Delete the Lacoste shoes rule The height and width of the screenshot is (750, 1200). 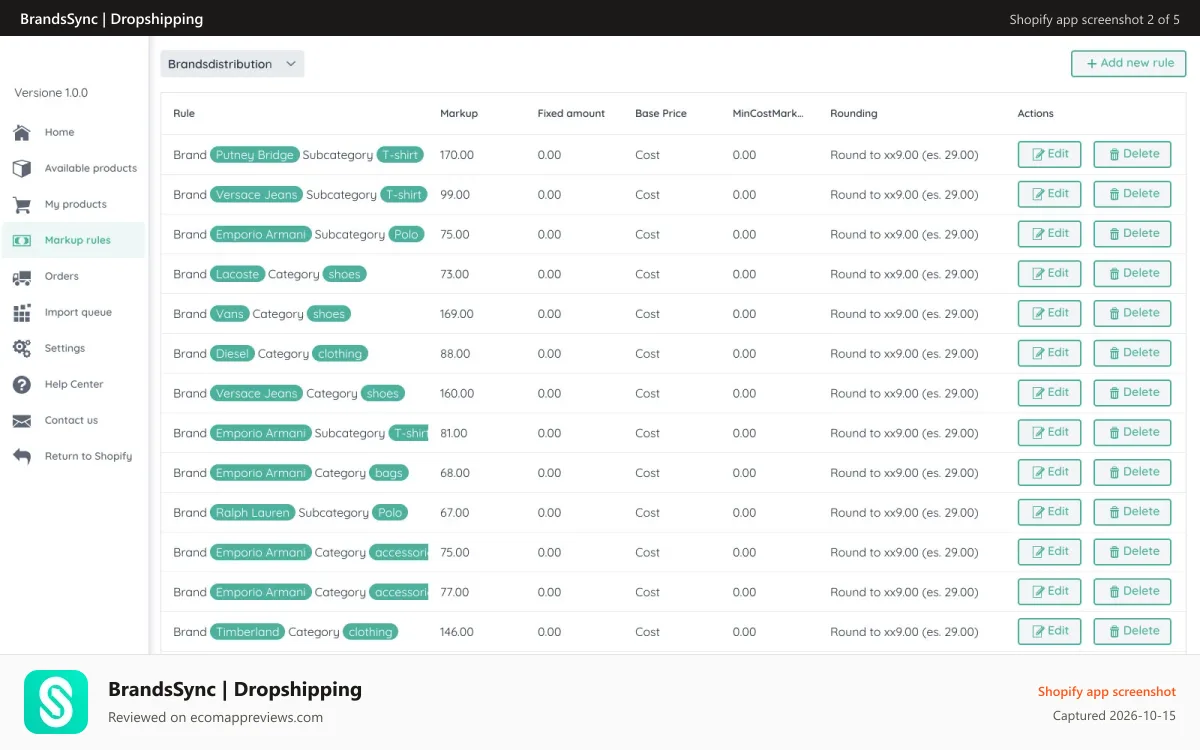[x=1132, y=273]
